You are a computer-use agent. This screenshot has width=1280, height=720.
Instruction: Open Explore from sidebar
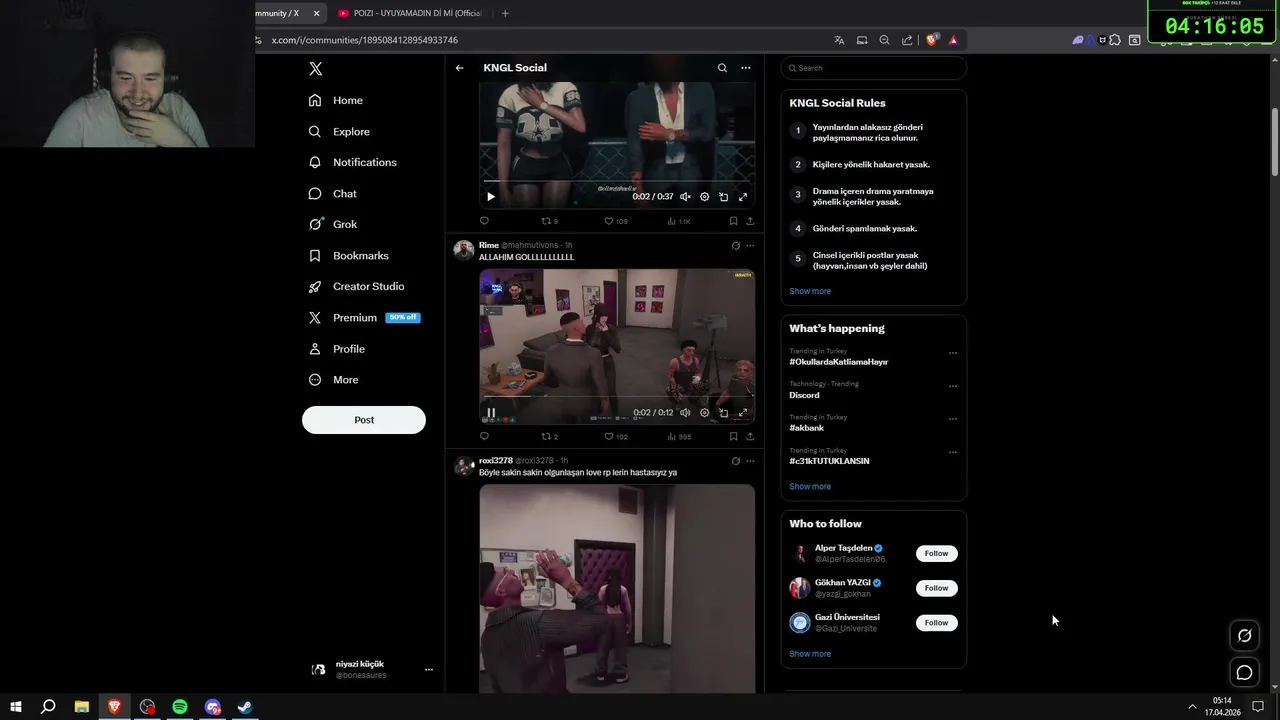pyautogui.click(x=339, y=131)
